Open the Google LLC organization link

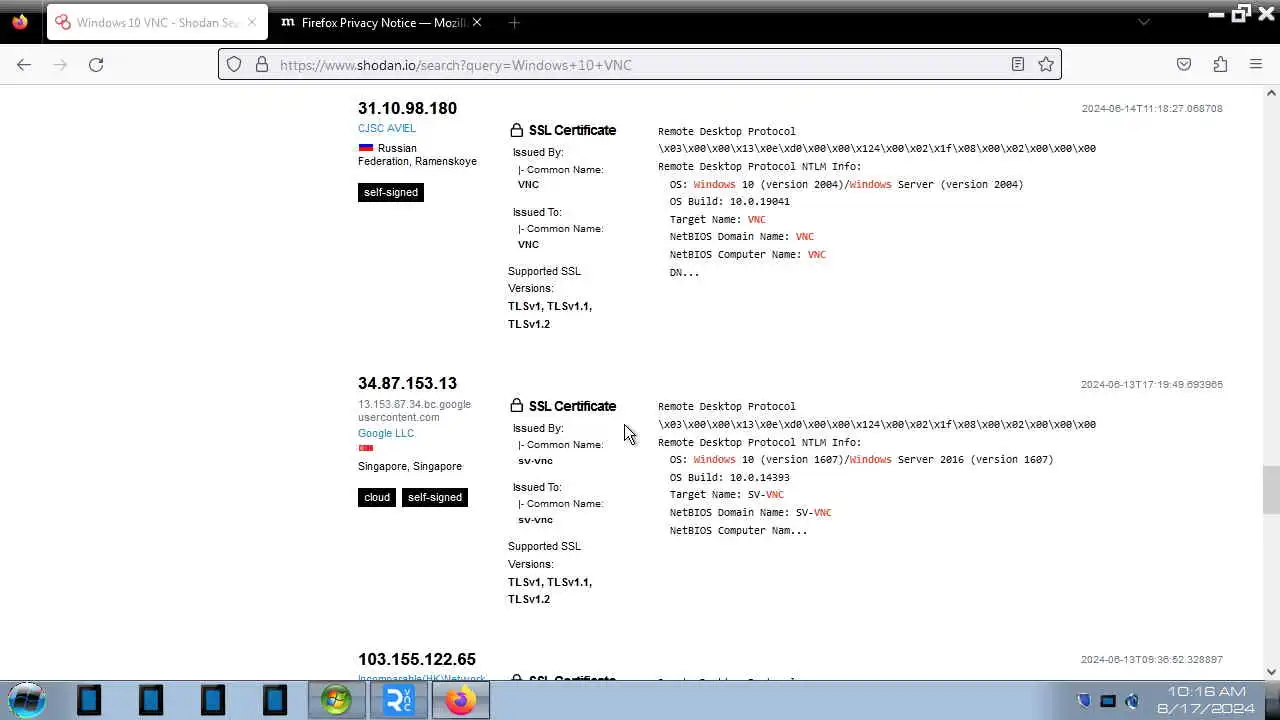(386, 433)
